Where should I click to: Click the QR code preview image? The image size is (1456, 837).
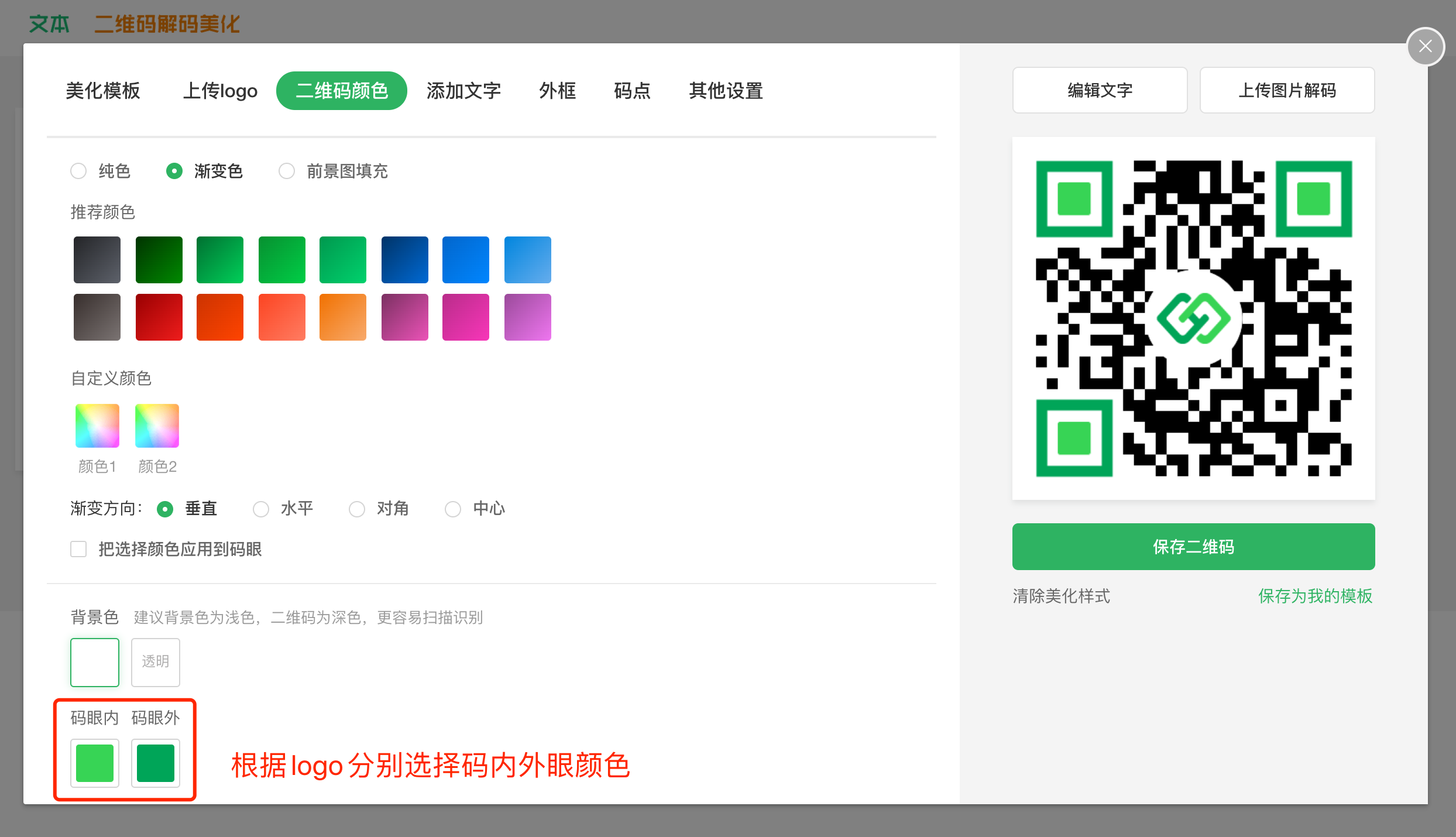[1194, 318]
